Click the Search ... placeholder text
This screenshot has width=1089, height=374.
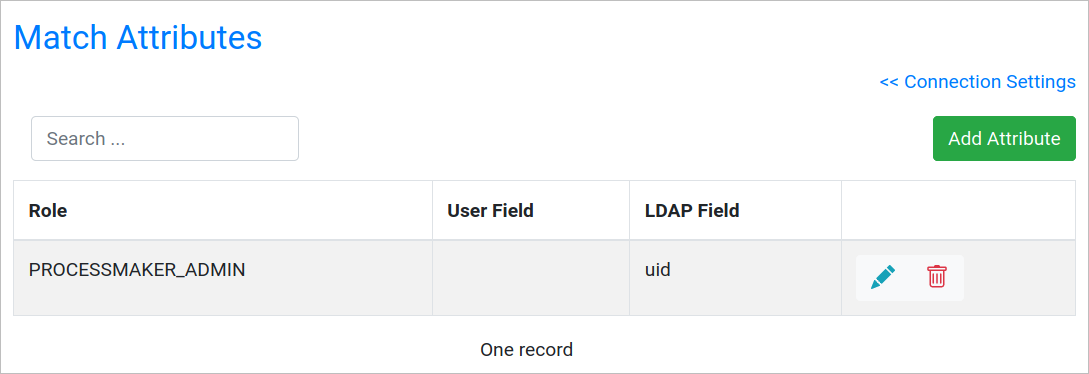click(x=86, y=139)
